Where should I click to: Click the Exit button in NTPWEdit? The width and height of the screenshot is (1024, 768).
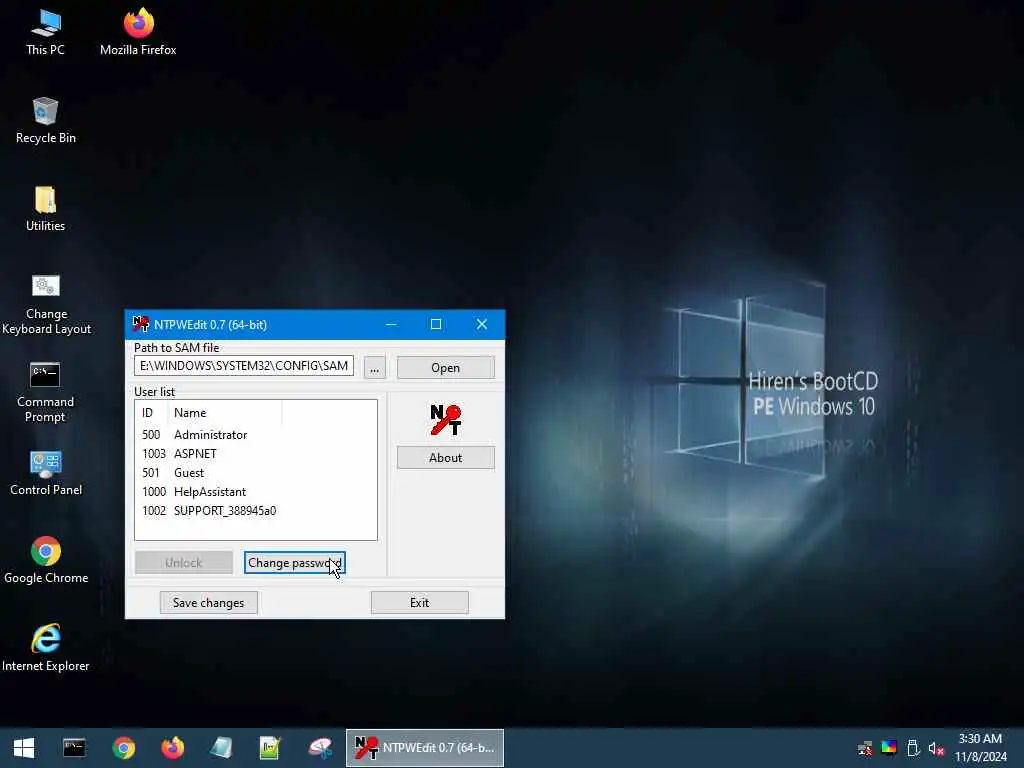pos(419,603)
